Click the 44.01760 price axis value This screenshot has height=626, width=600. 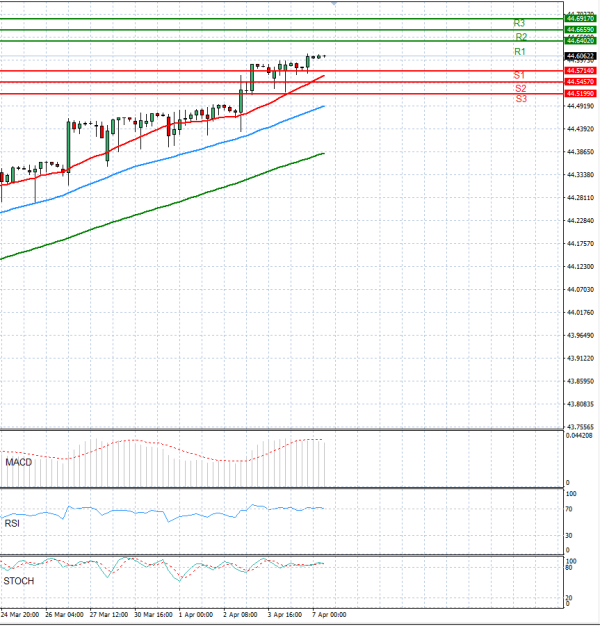(580, 312)
